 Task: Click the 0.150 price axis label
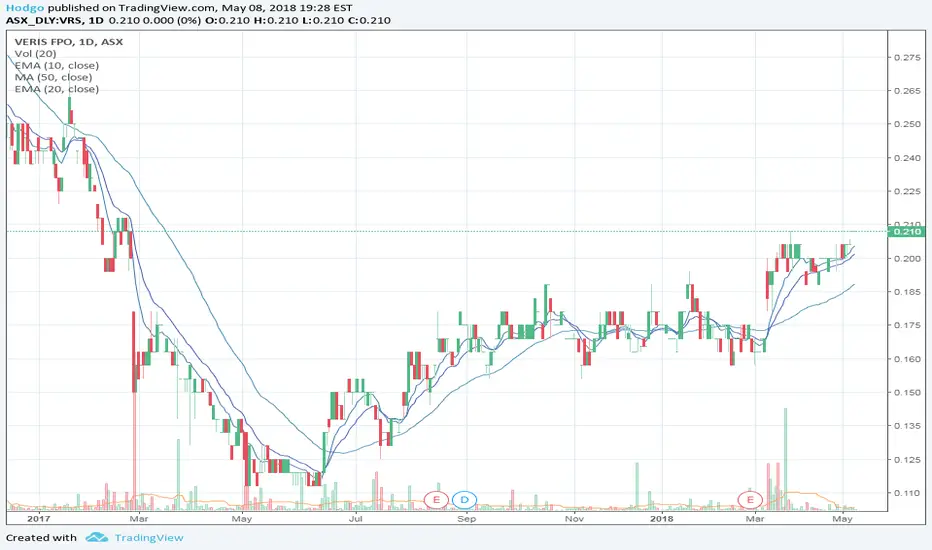point(907,392)
